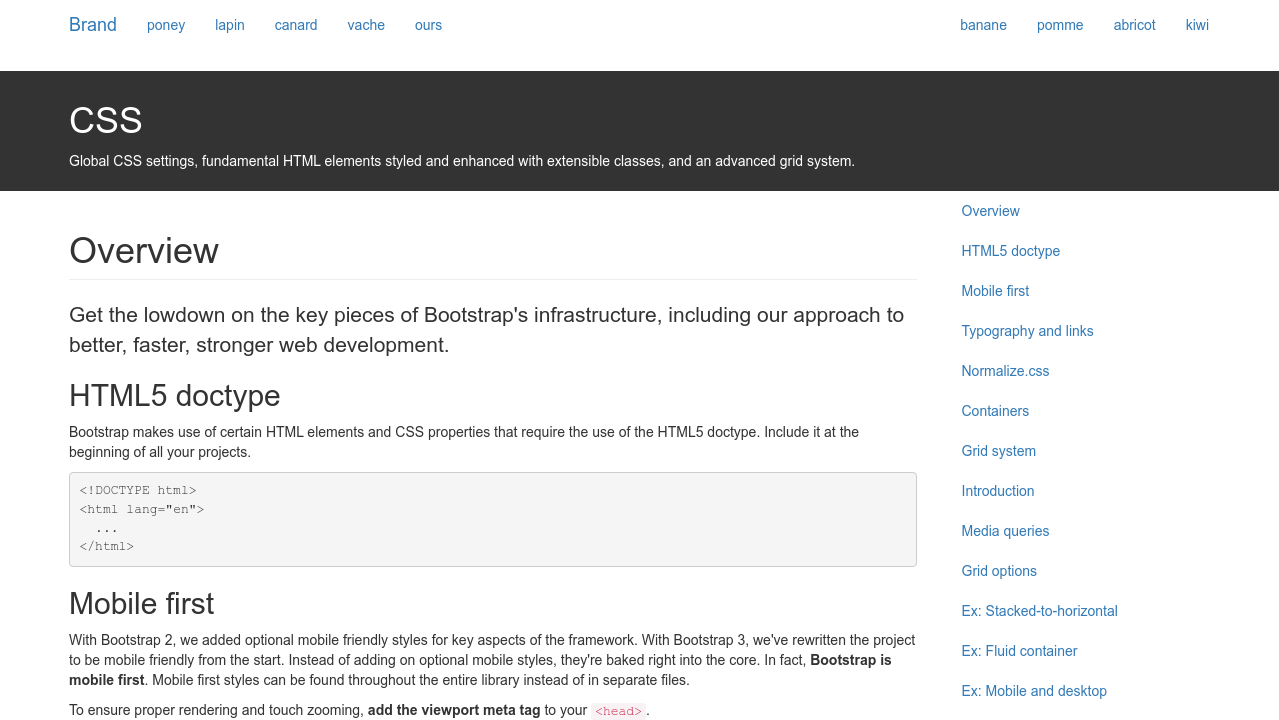Click Containers in the side navigation

pos(995,411)
